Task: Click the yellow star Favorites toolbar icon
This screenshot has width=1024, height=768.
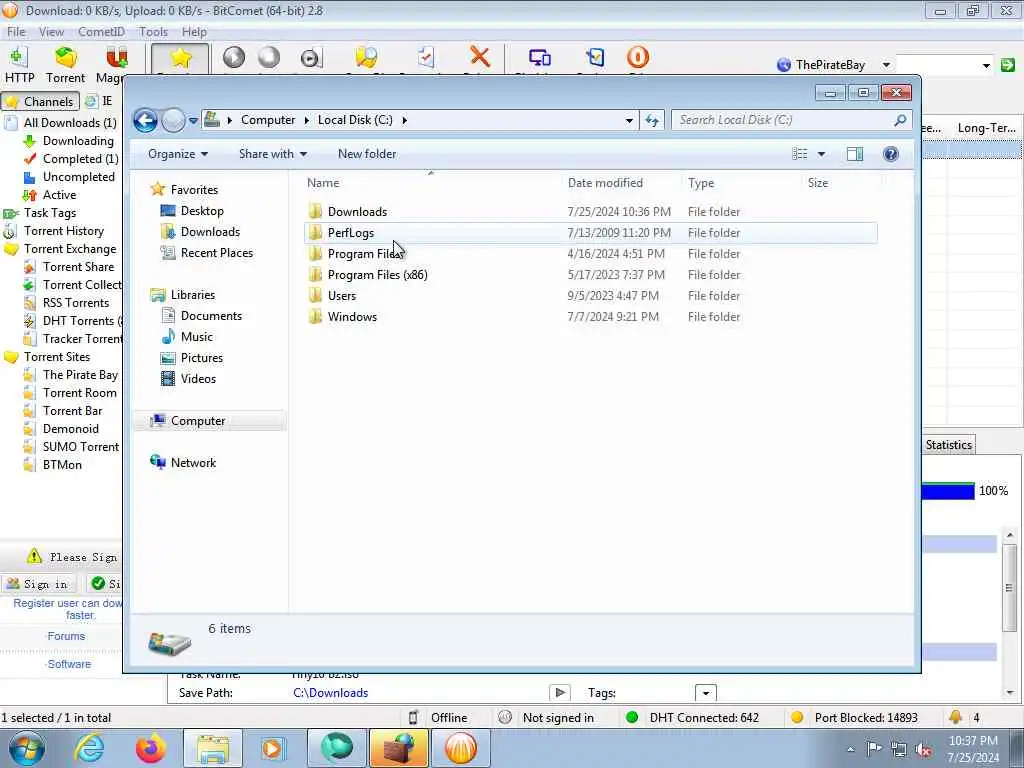Action: pos(180,58)
